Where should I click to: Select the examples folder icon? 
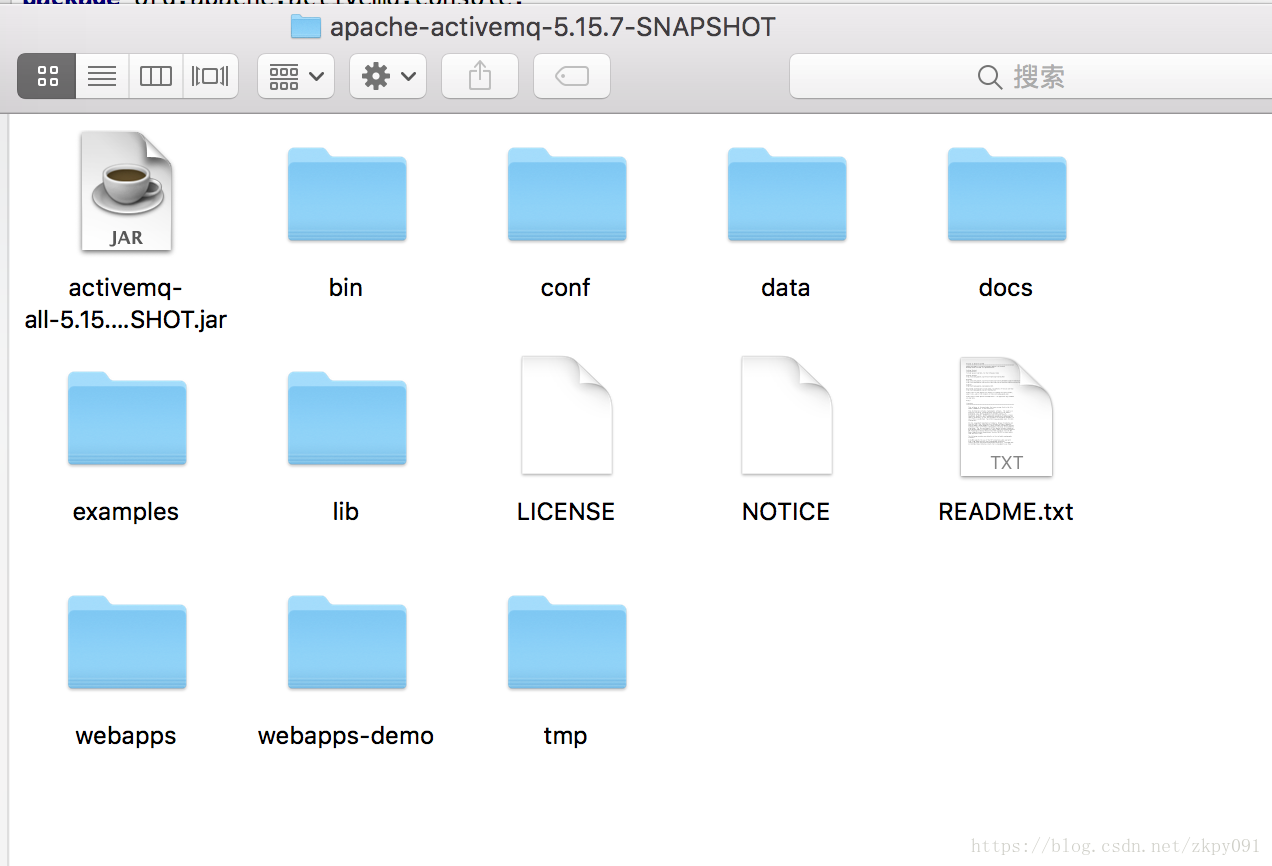pos(127,418)
